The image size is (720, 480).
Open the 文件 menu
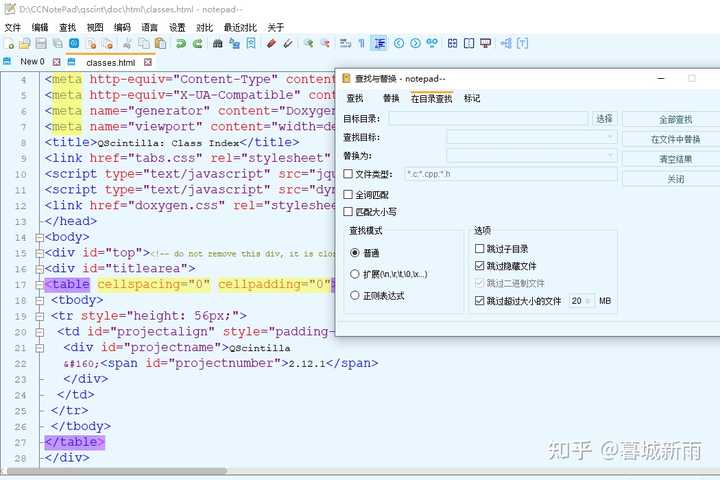(x=13, y=28)
